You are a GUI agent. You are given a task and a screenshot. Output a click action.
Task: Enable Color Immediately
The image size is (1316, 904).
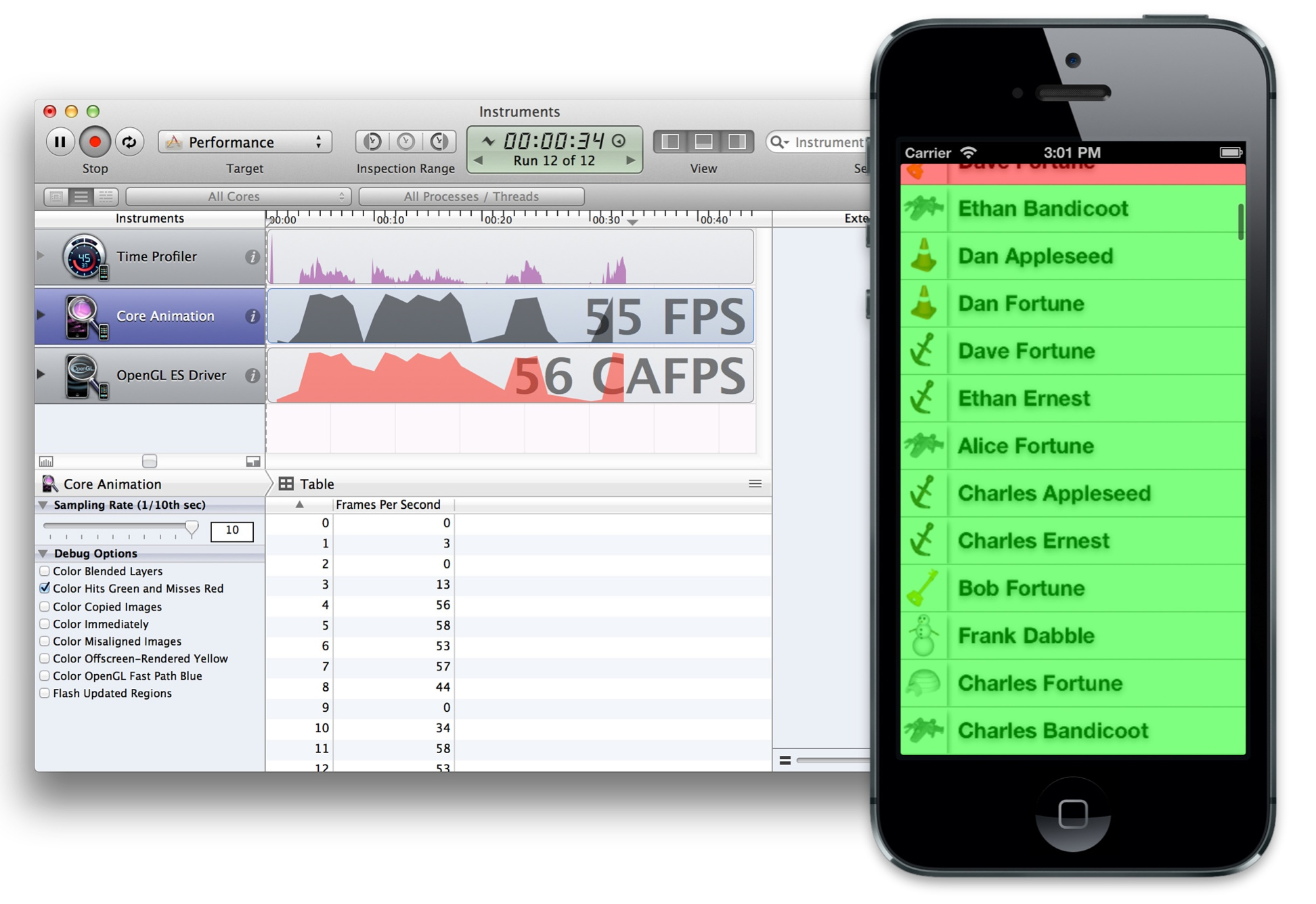click(x=45, y=623)
